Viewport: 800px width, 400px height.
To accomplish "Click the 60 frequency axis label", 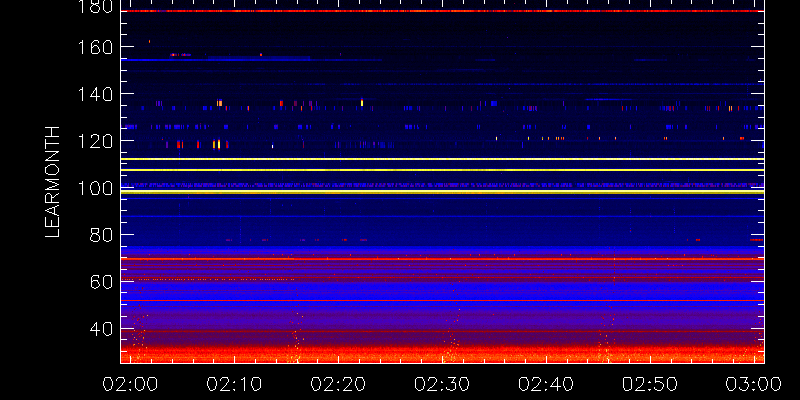I will [102, 282].
